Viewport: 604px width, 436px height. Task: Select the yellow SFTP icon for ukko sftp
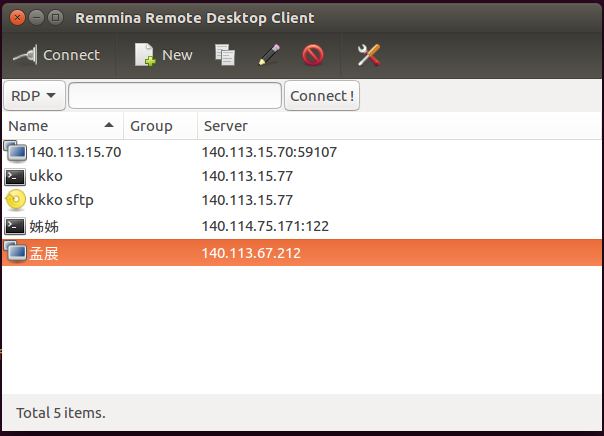15,200
